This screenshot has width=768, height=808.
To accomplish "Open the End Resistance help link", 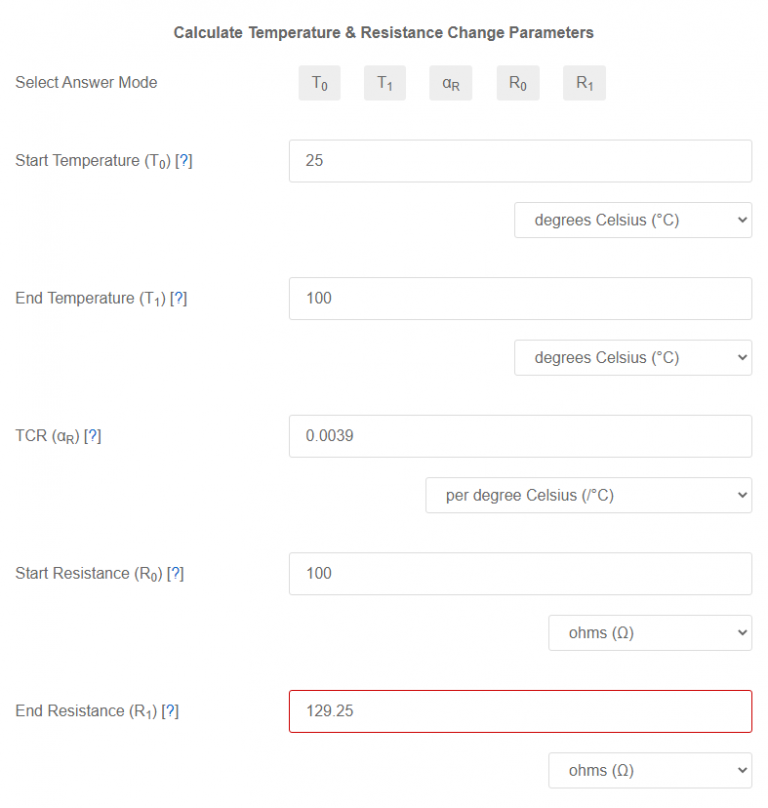I will (169, 711).
